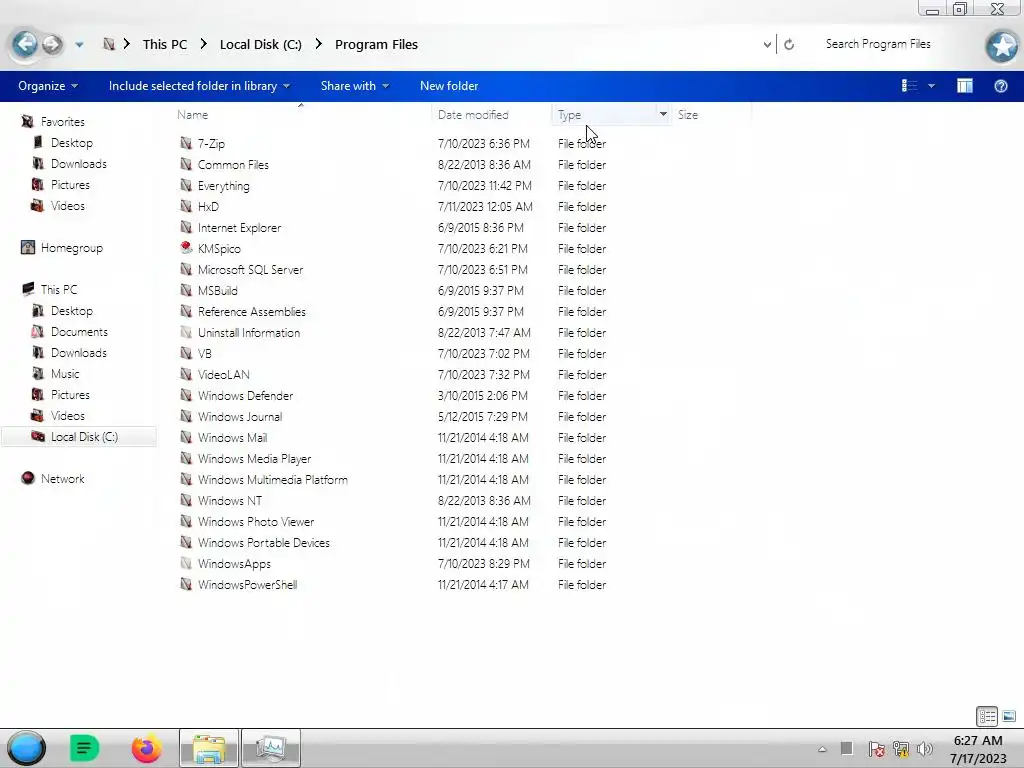Viewport: 1024px width, 768px height.
Task: Click the New folder button
Action: (449, 86)
